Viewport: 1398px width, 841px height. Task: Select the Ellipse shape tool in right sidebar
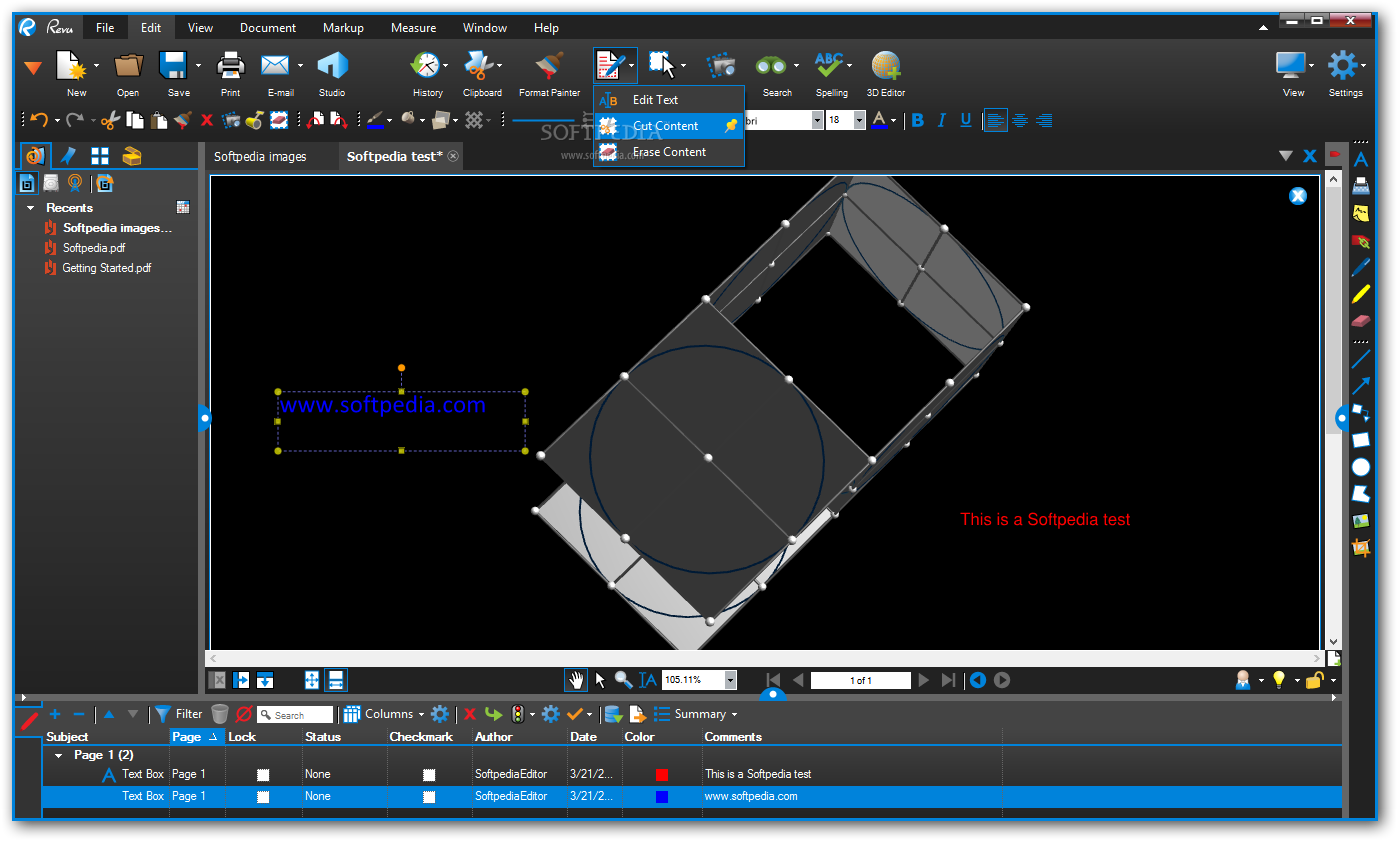pos(1361,467)
